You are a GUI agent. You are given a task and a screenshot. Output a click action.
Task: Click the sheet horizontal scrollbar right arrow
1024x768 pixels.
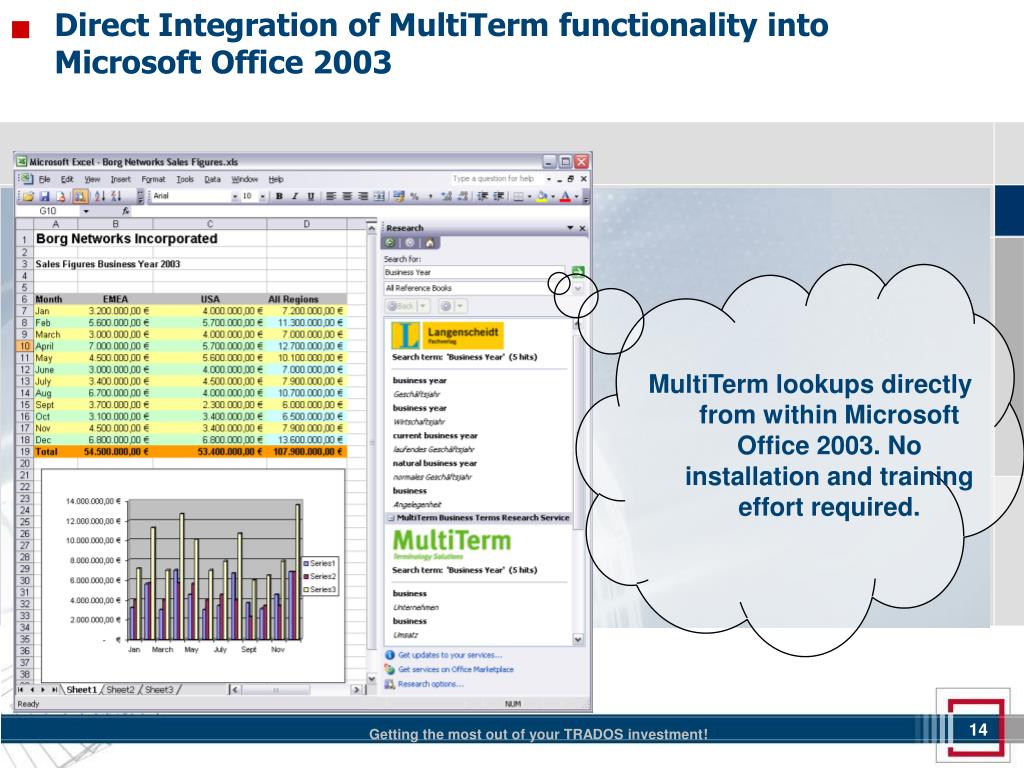tap(356, 690)
